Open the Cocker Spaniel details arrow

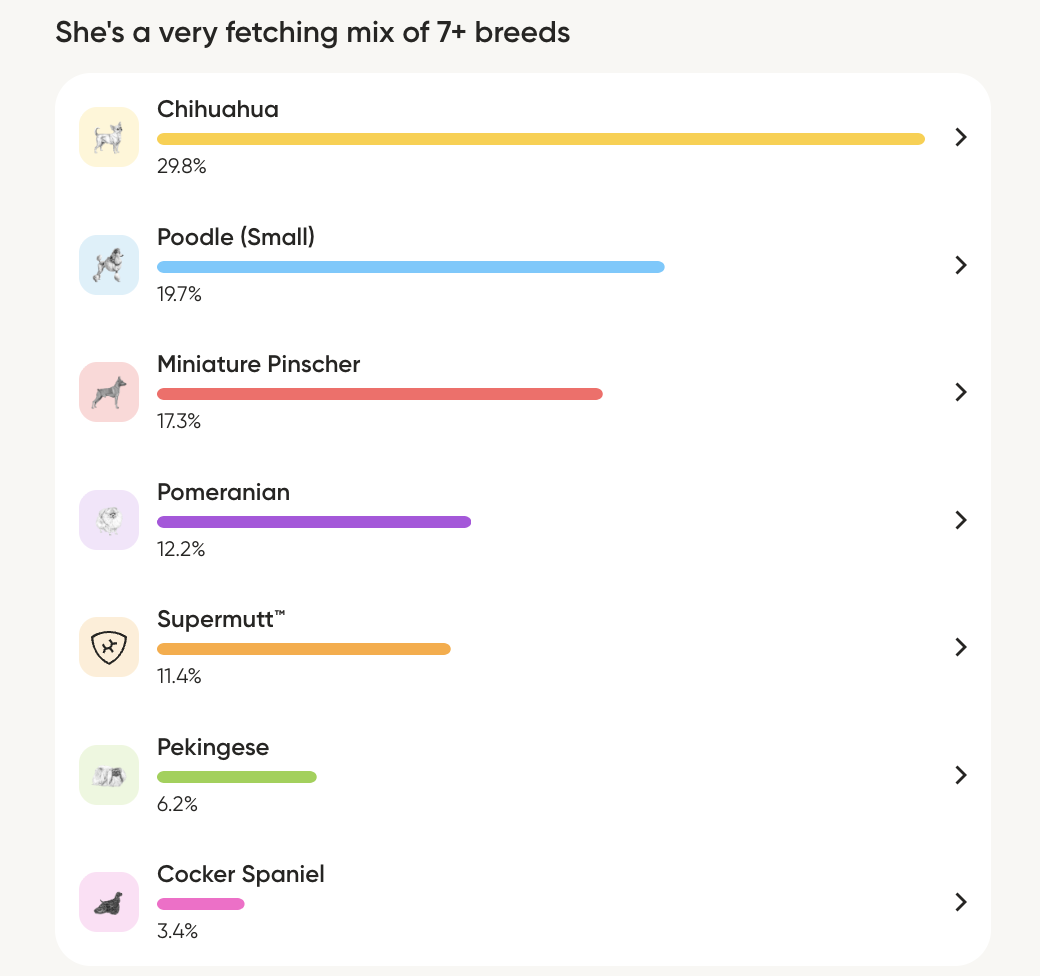coord(960,902)
